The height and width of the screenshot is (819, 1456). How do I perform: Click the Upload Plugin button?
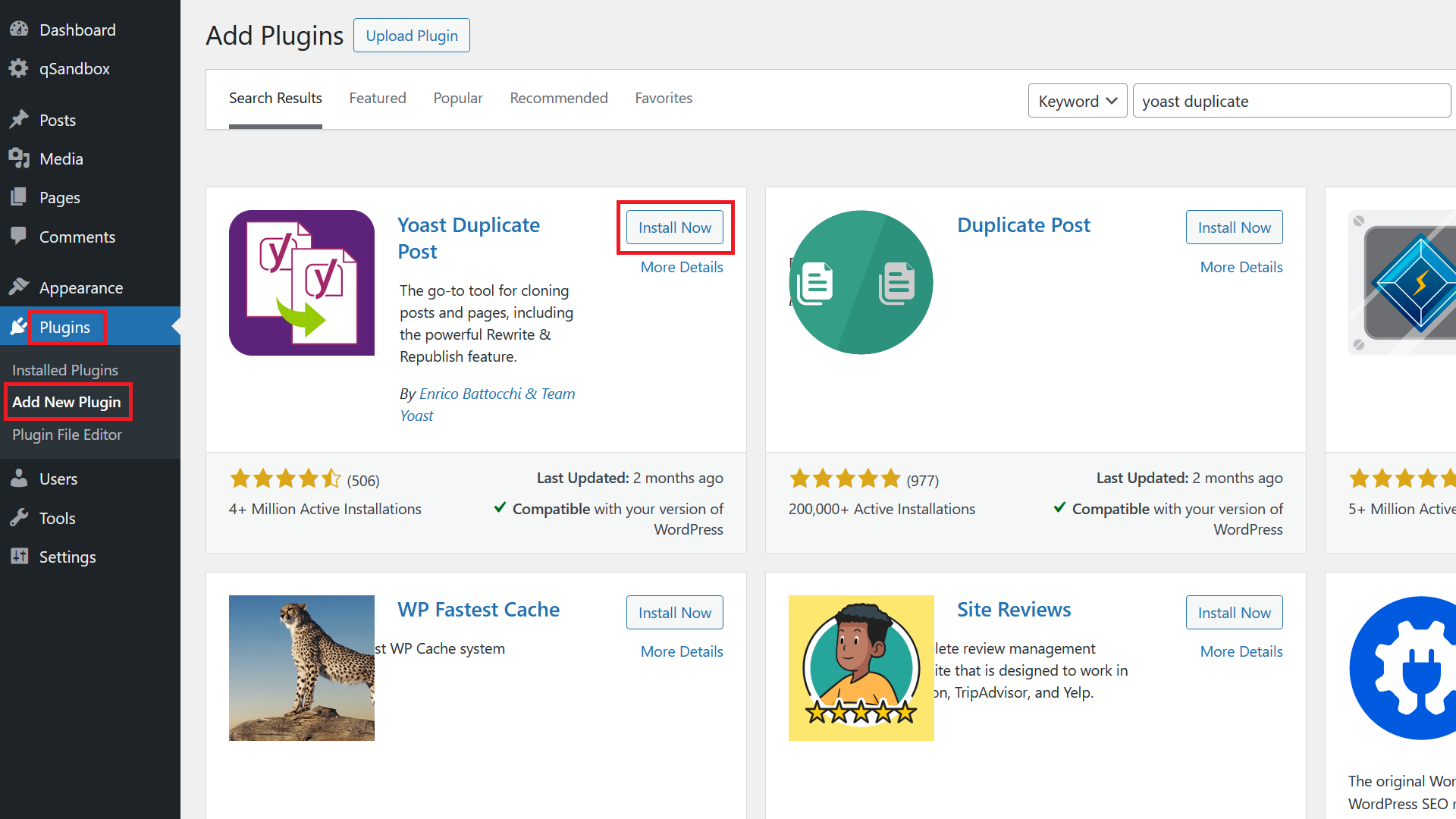[412, 36]
